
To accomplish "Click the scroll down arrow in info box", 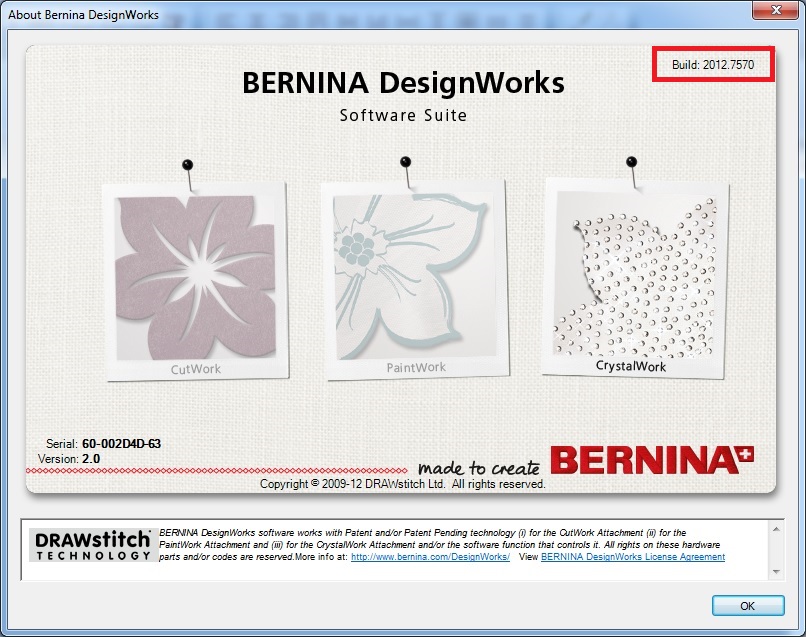I will point(776,572).
